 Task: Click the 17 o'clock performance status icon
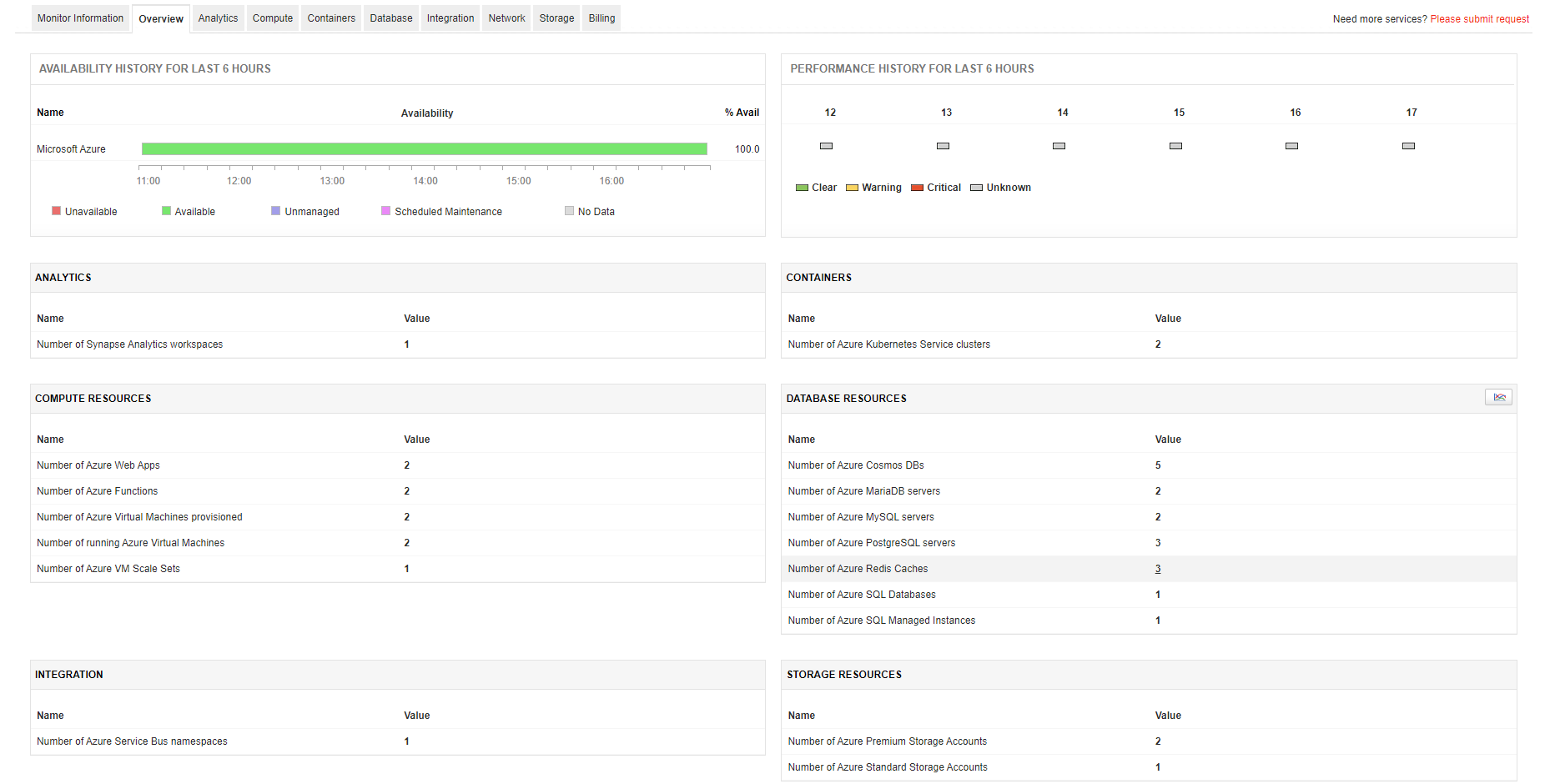coord(1408,146)
